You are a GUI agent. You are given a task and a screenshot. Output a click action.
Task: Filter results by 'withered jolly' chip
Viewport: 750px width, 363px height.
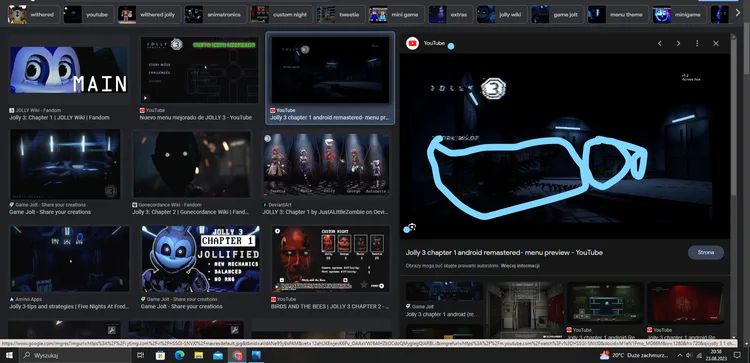pos(148,14)
